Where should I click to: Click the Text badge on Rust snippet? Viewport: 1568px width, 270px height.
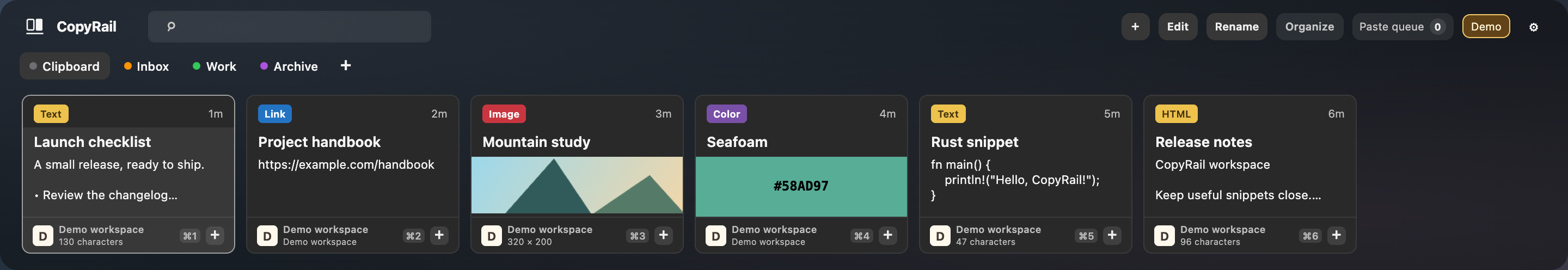948,114
